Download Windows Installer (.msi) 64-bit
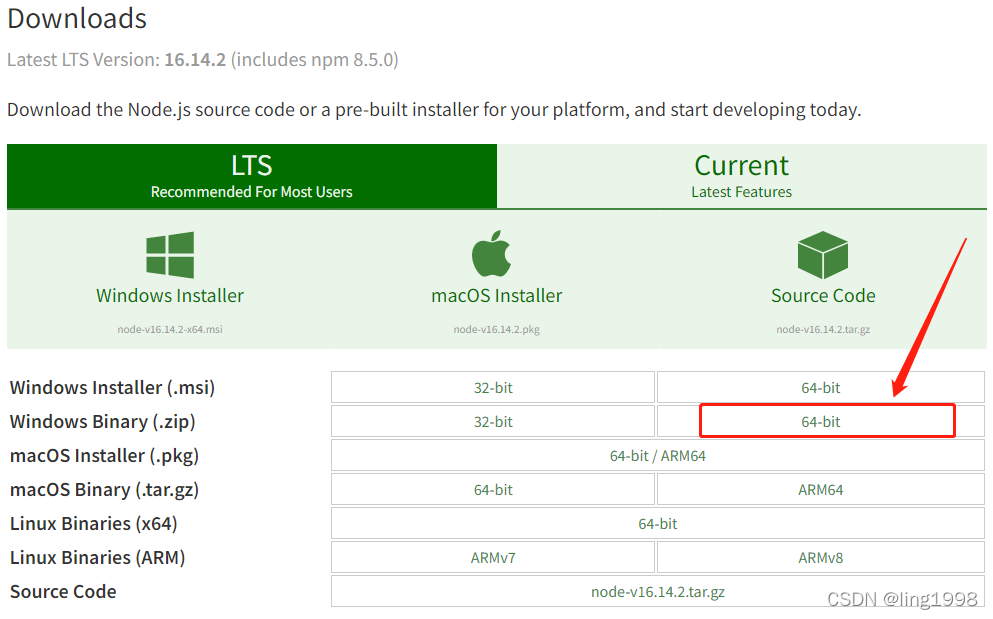Image resolution: width=993 pixels, height=619 pixels. tap(821, 387)
